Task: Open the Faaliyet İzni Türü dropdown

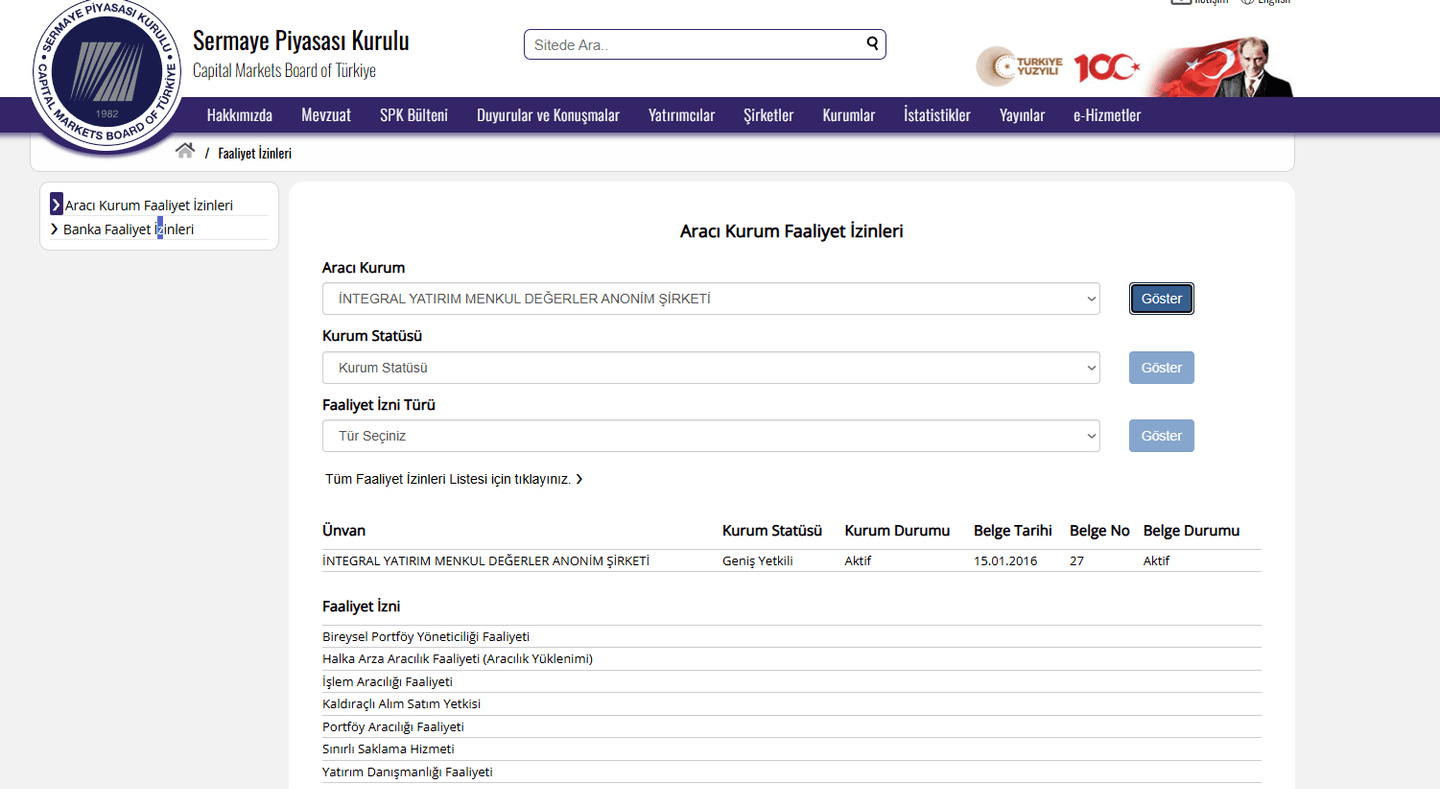Action: click(x=710, y=436)
